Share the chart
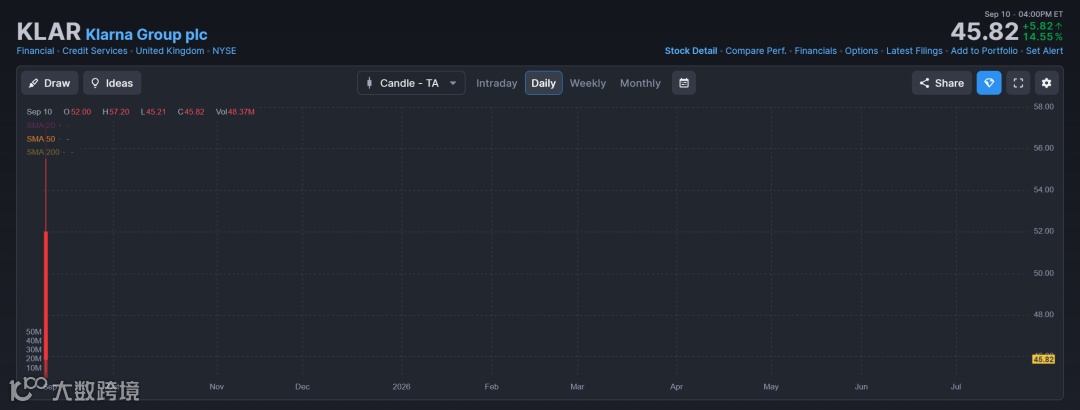This screenshot has width=1080, height=410. point(942,83)
